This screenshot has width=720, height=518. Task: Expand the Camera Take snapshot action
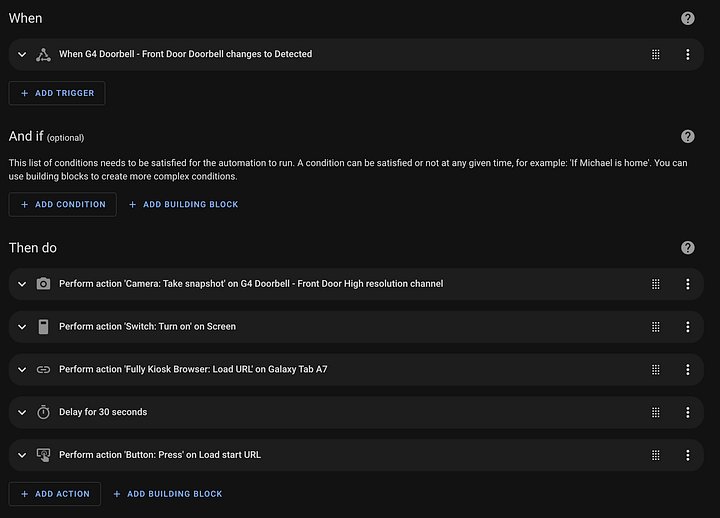coord(22,284)
